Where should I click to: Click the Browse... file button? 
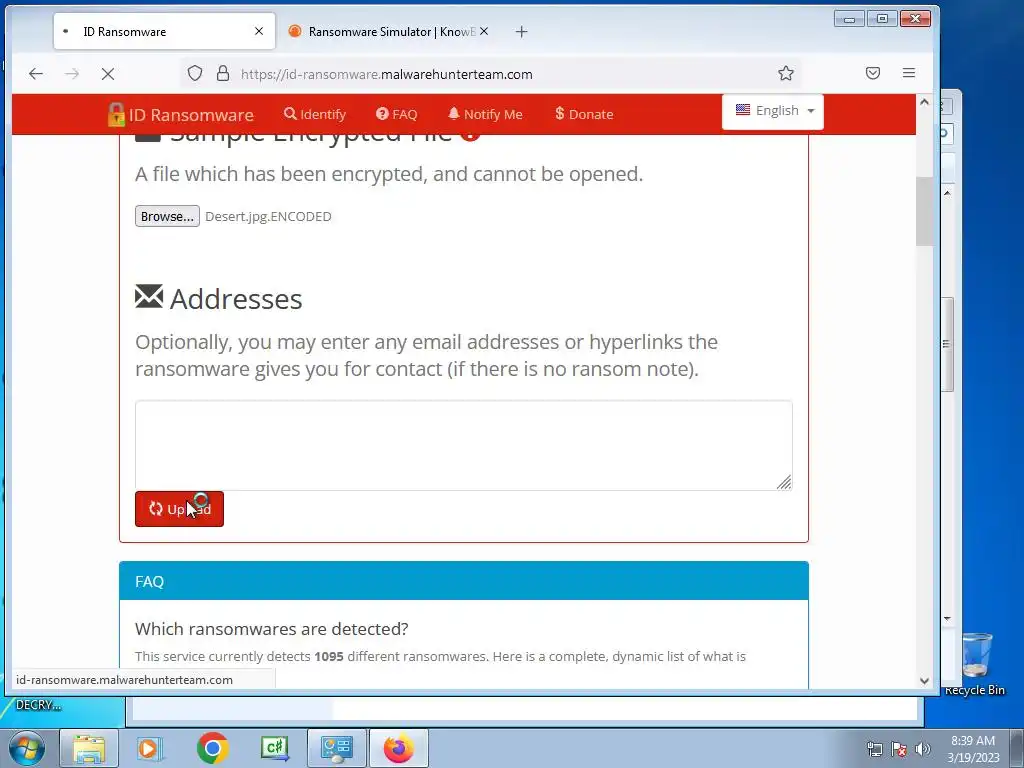[x=167, y=216]
